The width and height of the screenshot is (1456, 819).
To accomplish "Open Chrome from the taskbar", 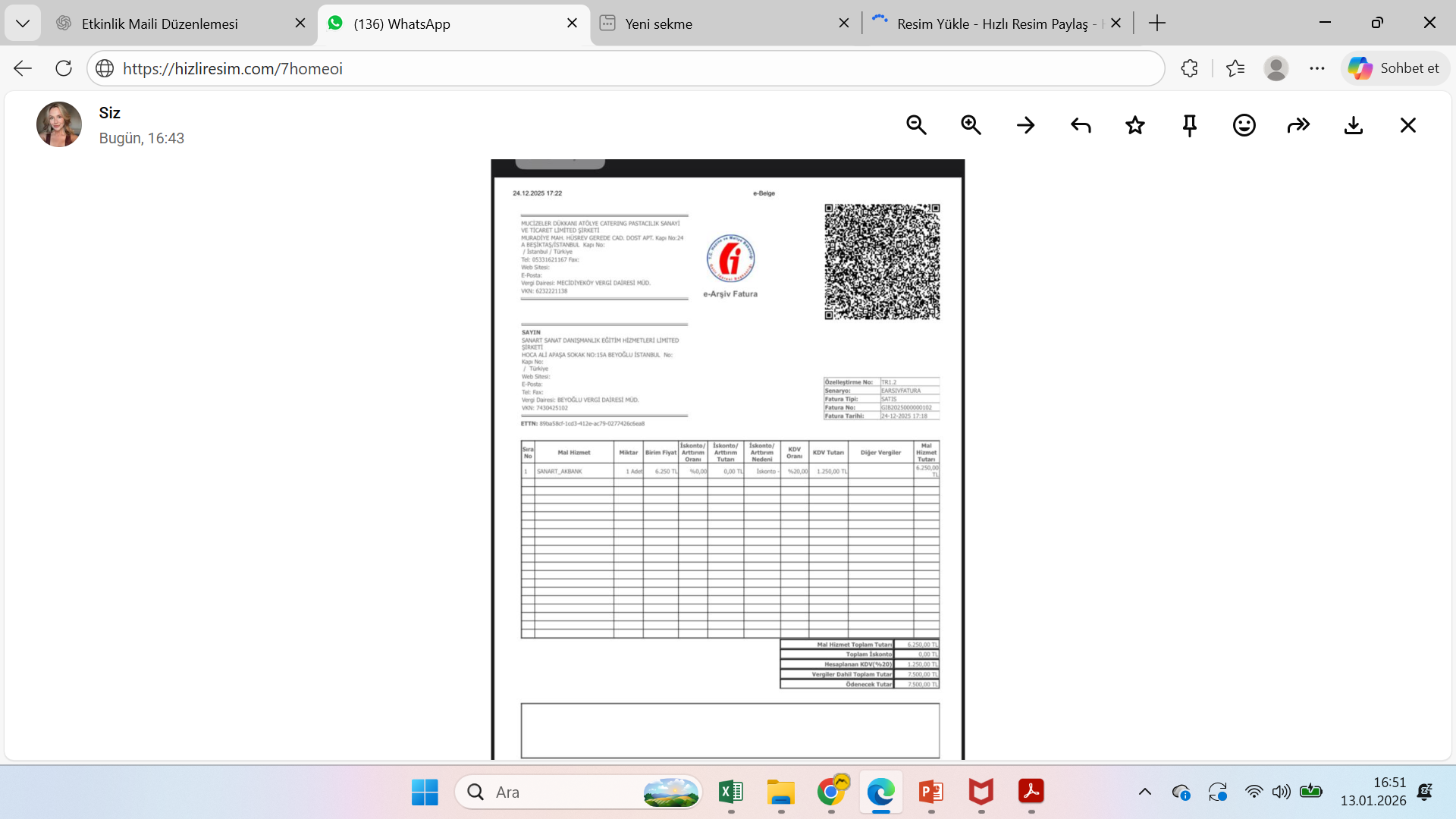I will pos(832,792).
